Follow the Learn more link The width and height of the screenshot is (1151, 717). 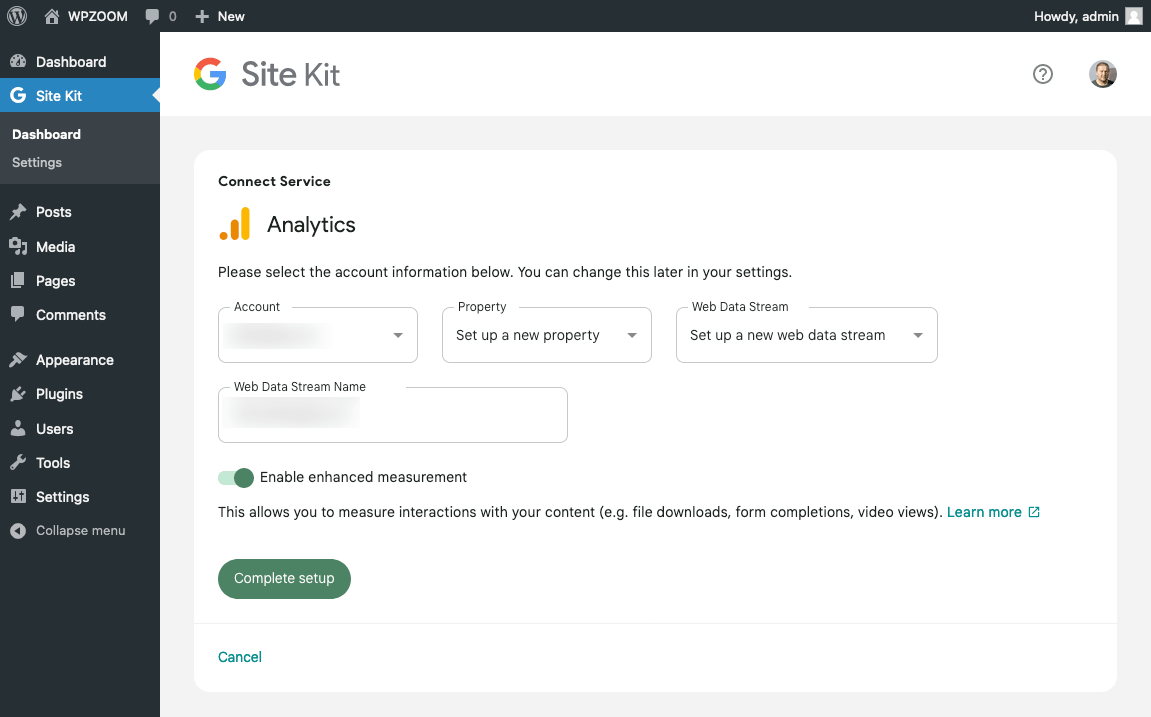(x=984, y=512)
